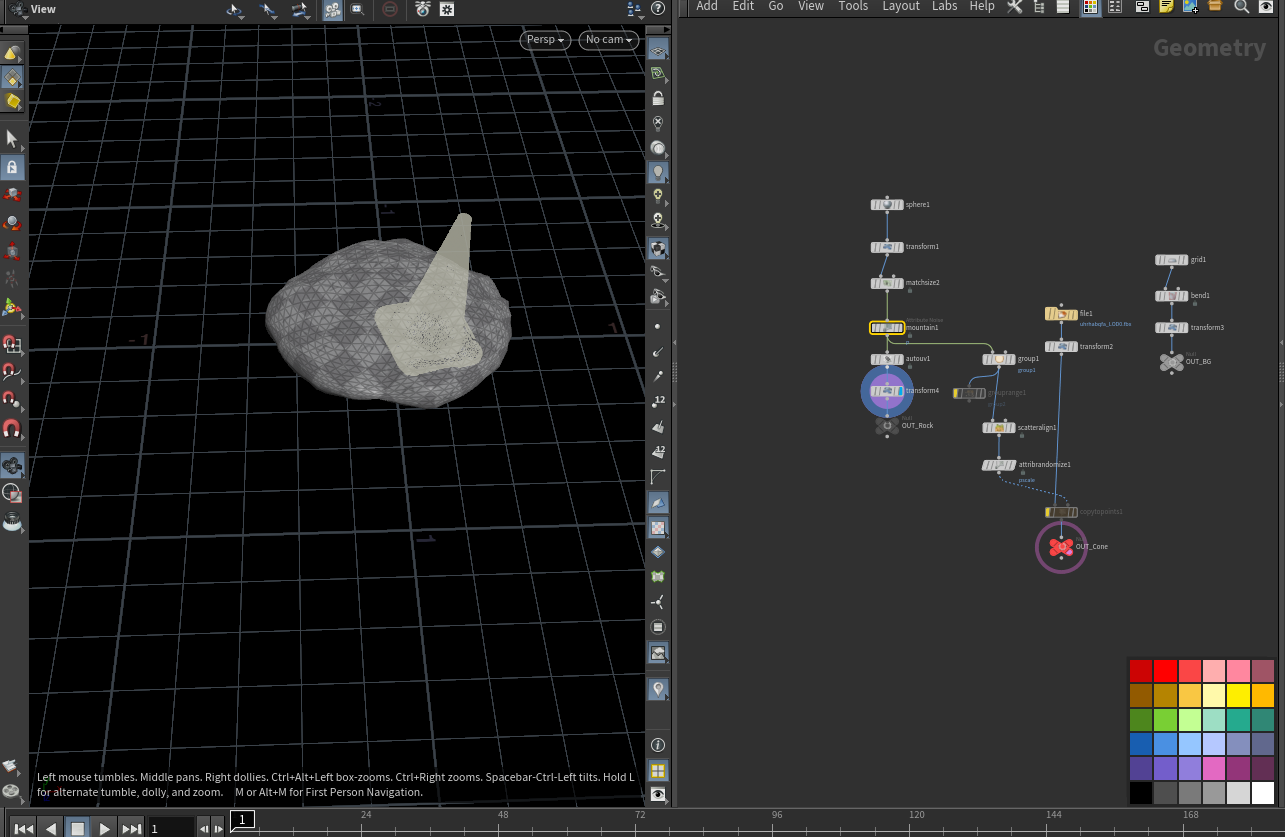Click the wrench tools icon in network menu bar
This screenshot has height=837, width=1285.
pos(1014,7)
